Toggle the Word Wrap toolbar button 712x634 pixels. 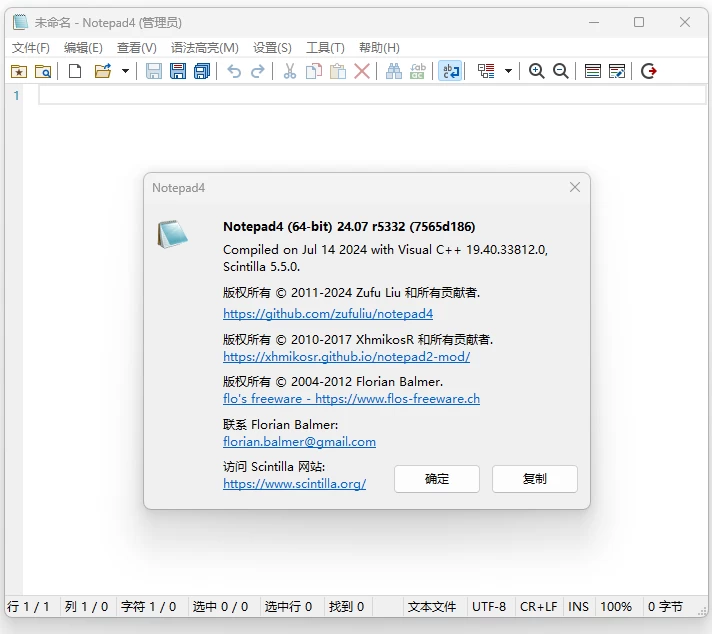coord(450,71)
